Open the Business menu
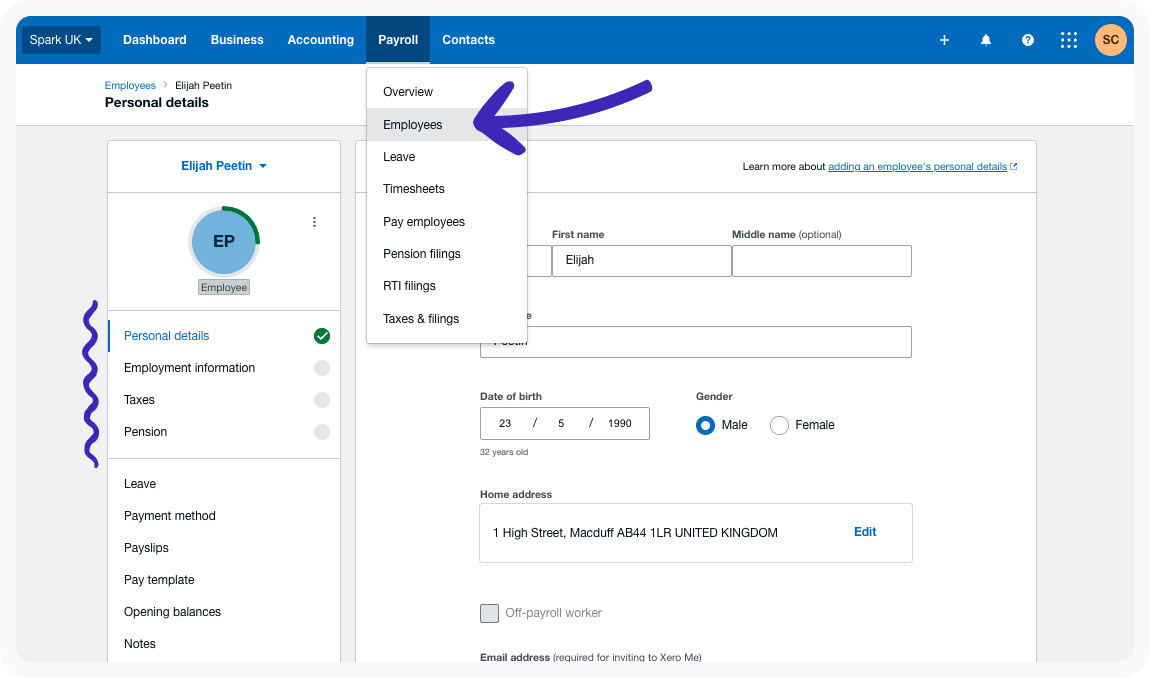Image resolution: width=1150 pixels, height=678 pixels. (x=237, y=40)
